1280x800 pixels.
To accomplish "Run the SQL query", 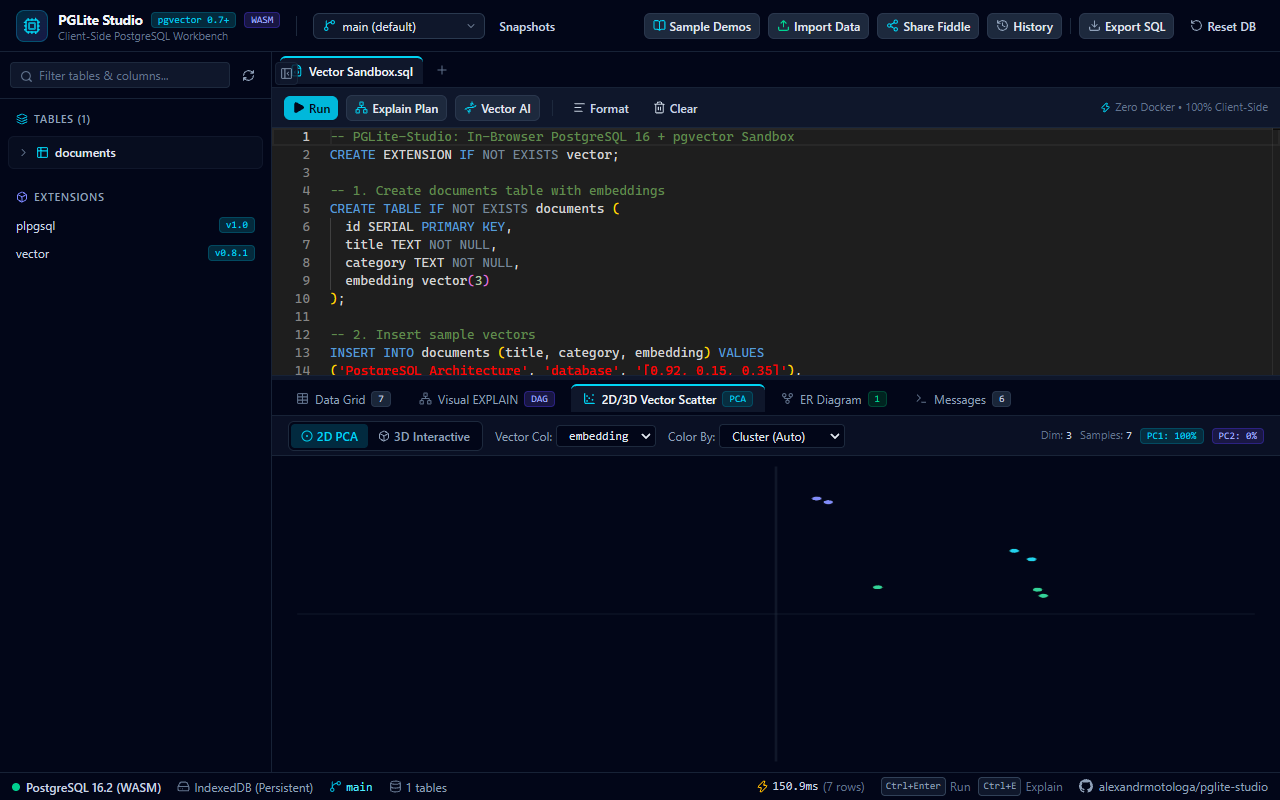I will pos(311,108).
